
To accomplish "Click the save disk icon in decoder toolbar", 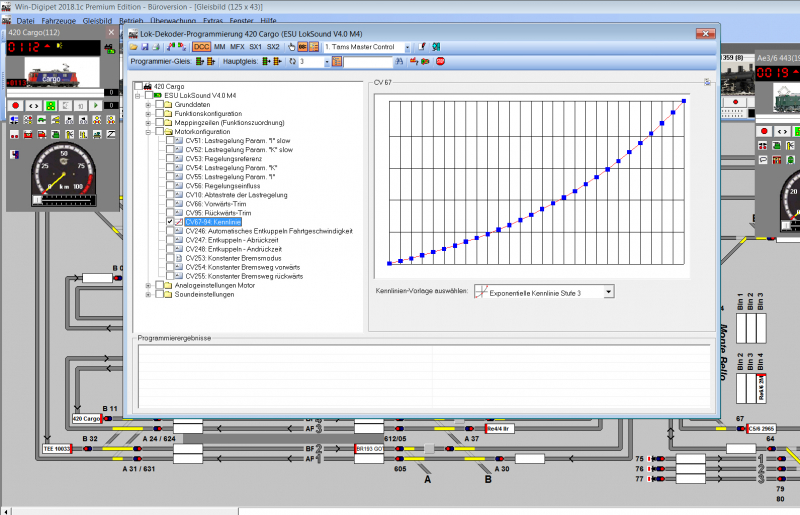I will 146,47.
